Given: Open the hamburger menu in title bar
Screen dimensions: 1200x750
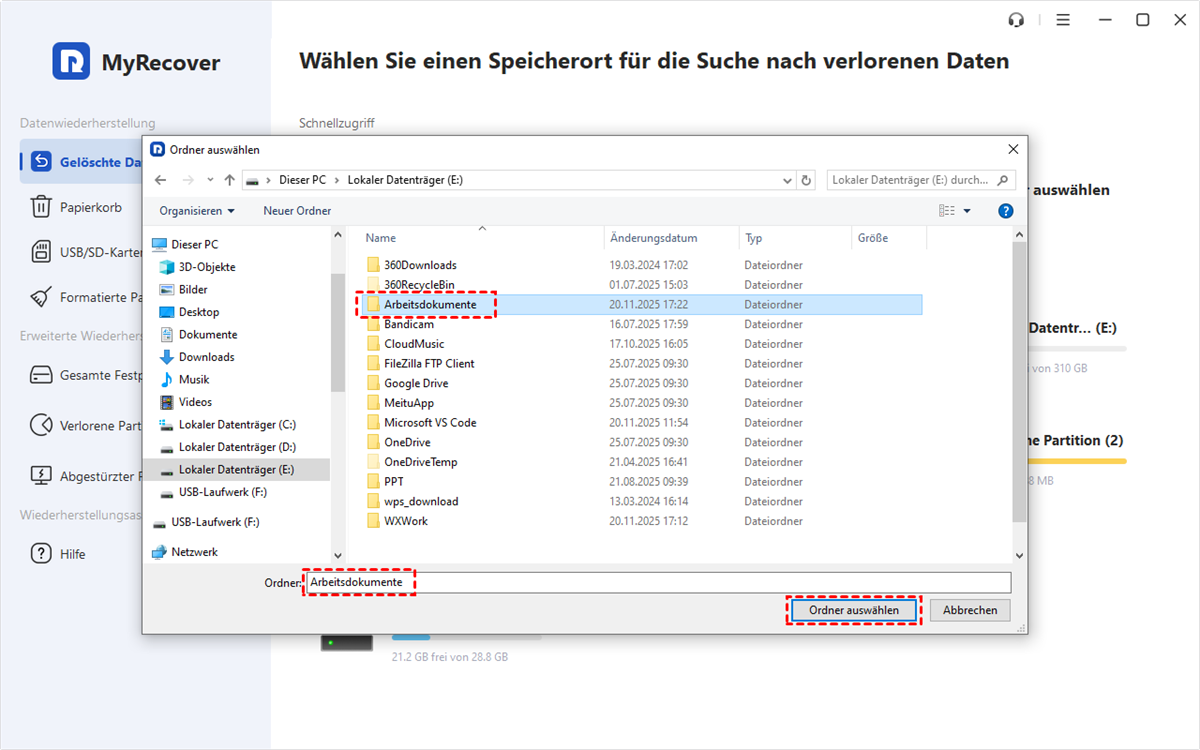Looking at the screenshot, I should 1063,20.
